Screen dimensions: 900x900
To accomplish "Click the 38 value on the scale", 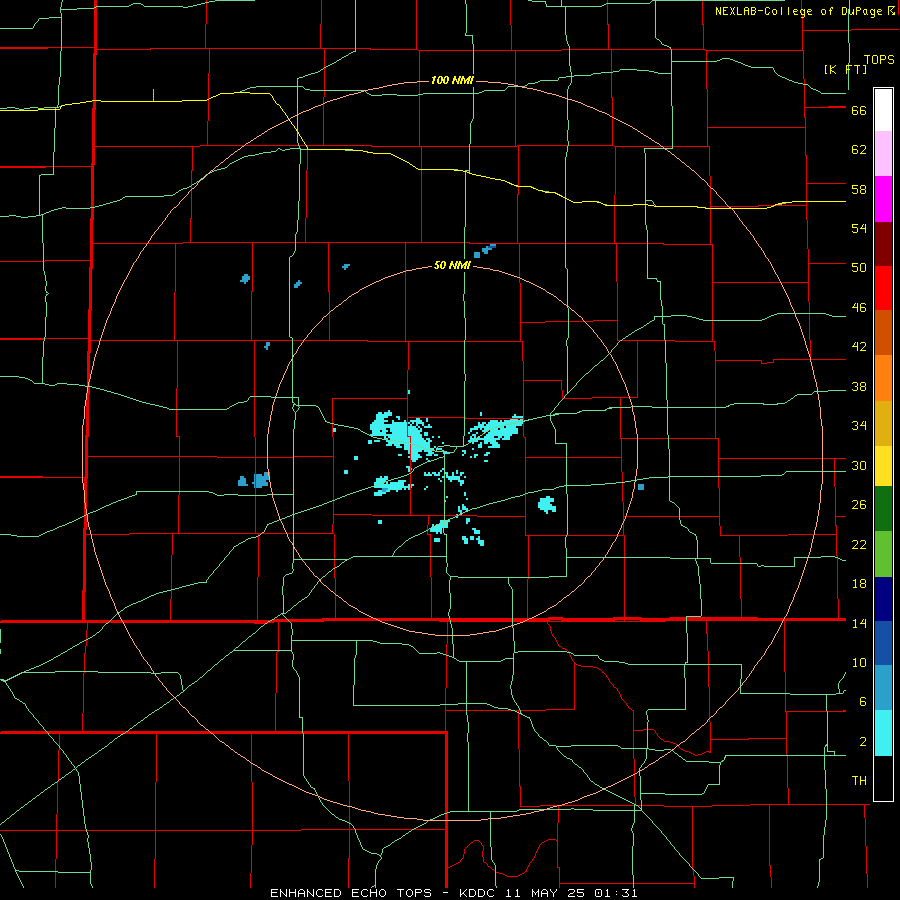I will (859, 387).
